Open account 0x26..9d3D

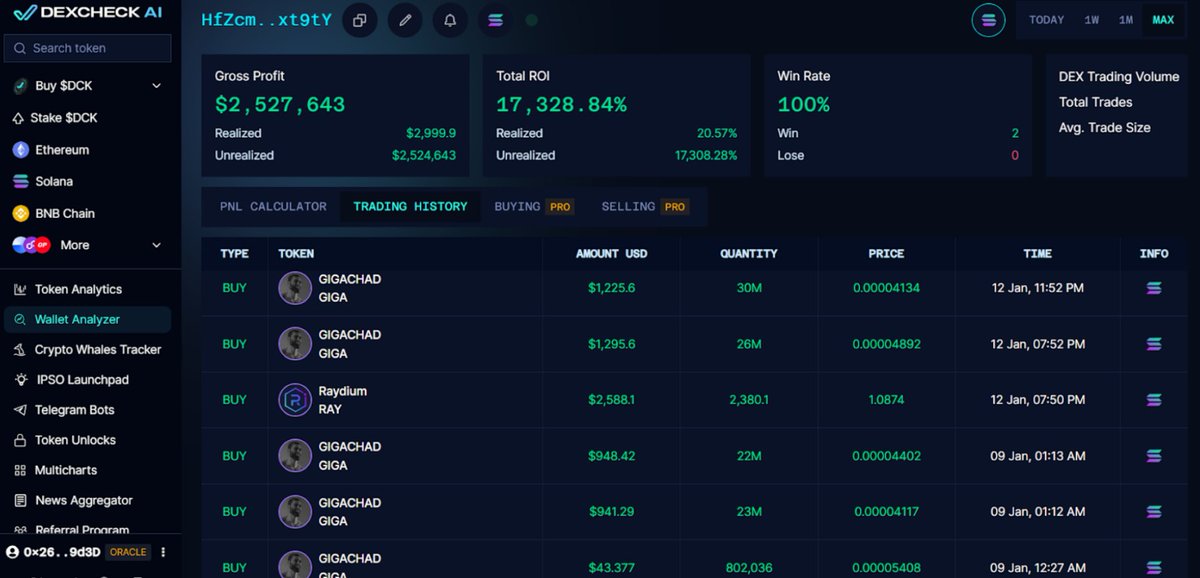(x=54, y=552)
